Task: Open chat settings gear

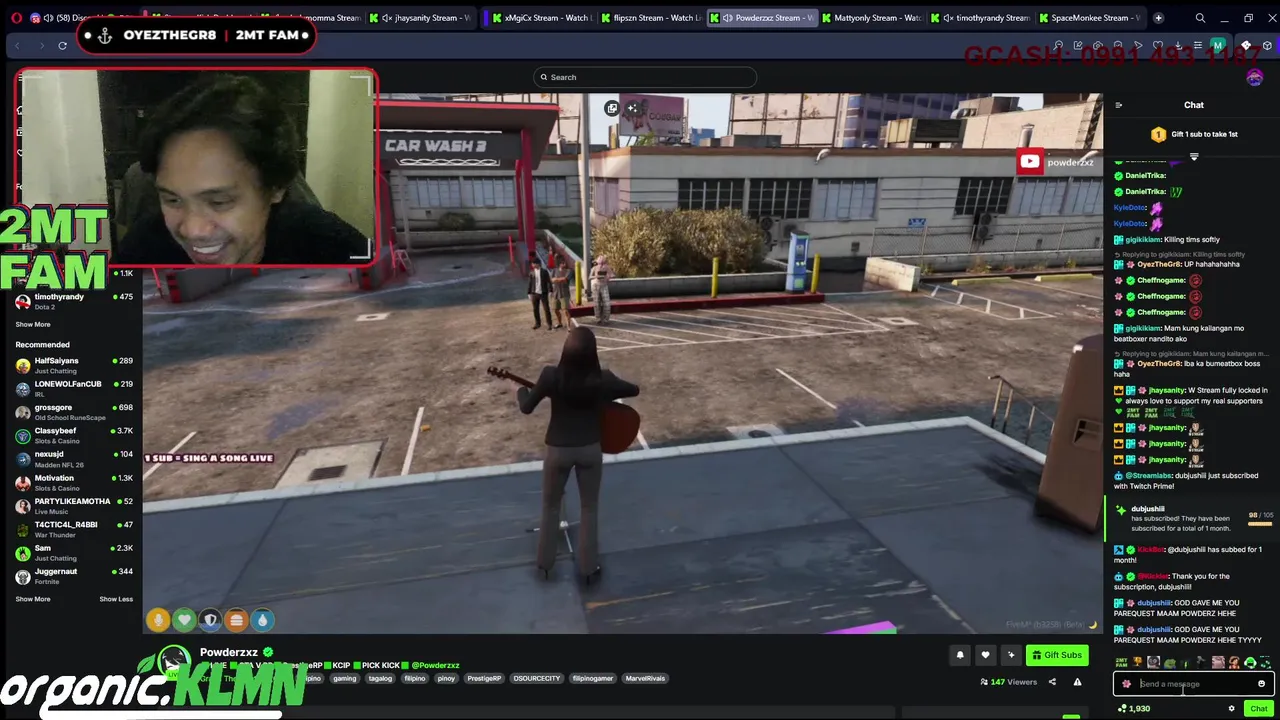Action: point(1231,709)
